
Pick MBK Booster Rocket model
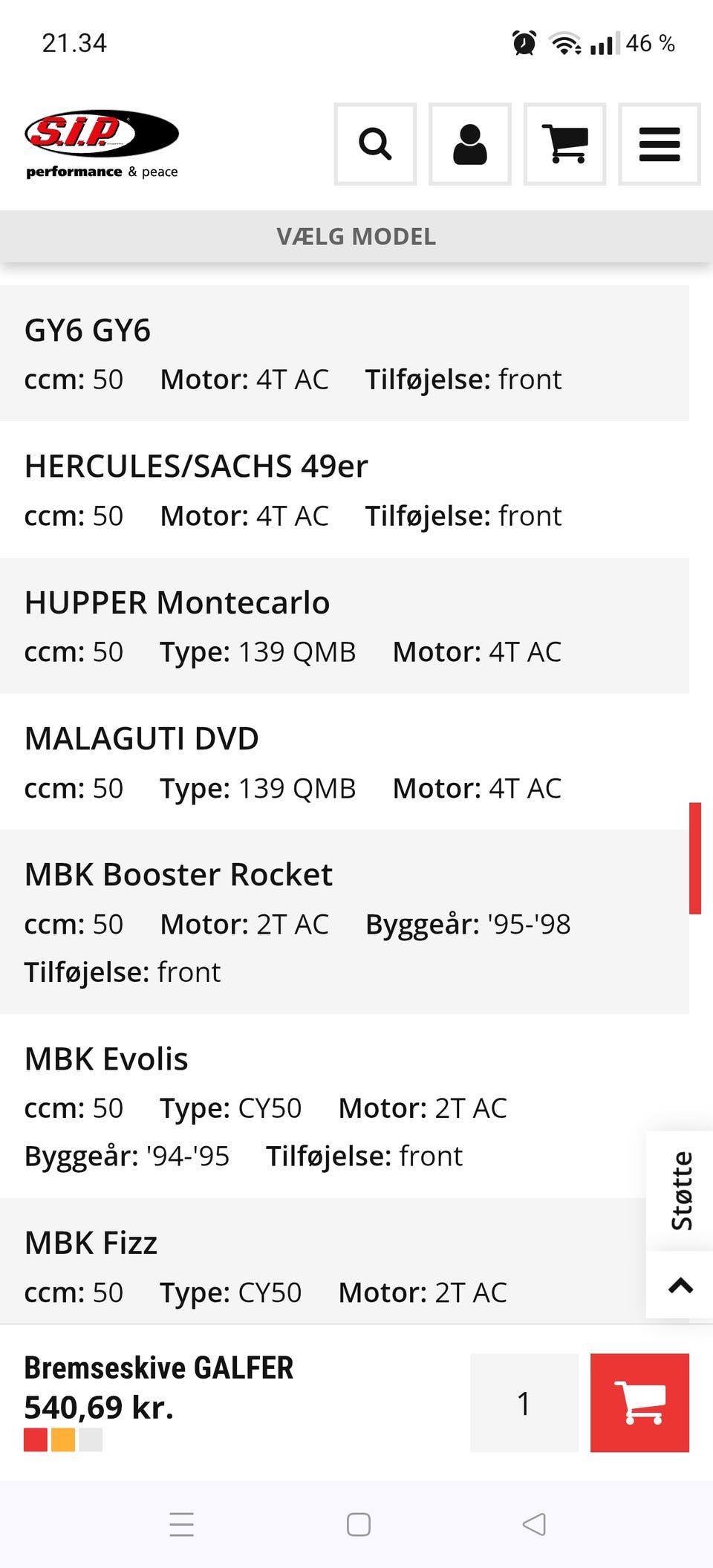pos(345,922)
